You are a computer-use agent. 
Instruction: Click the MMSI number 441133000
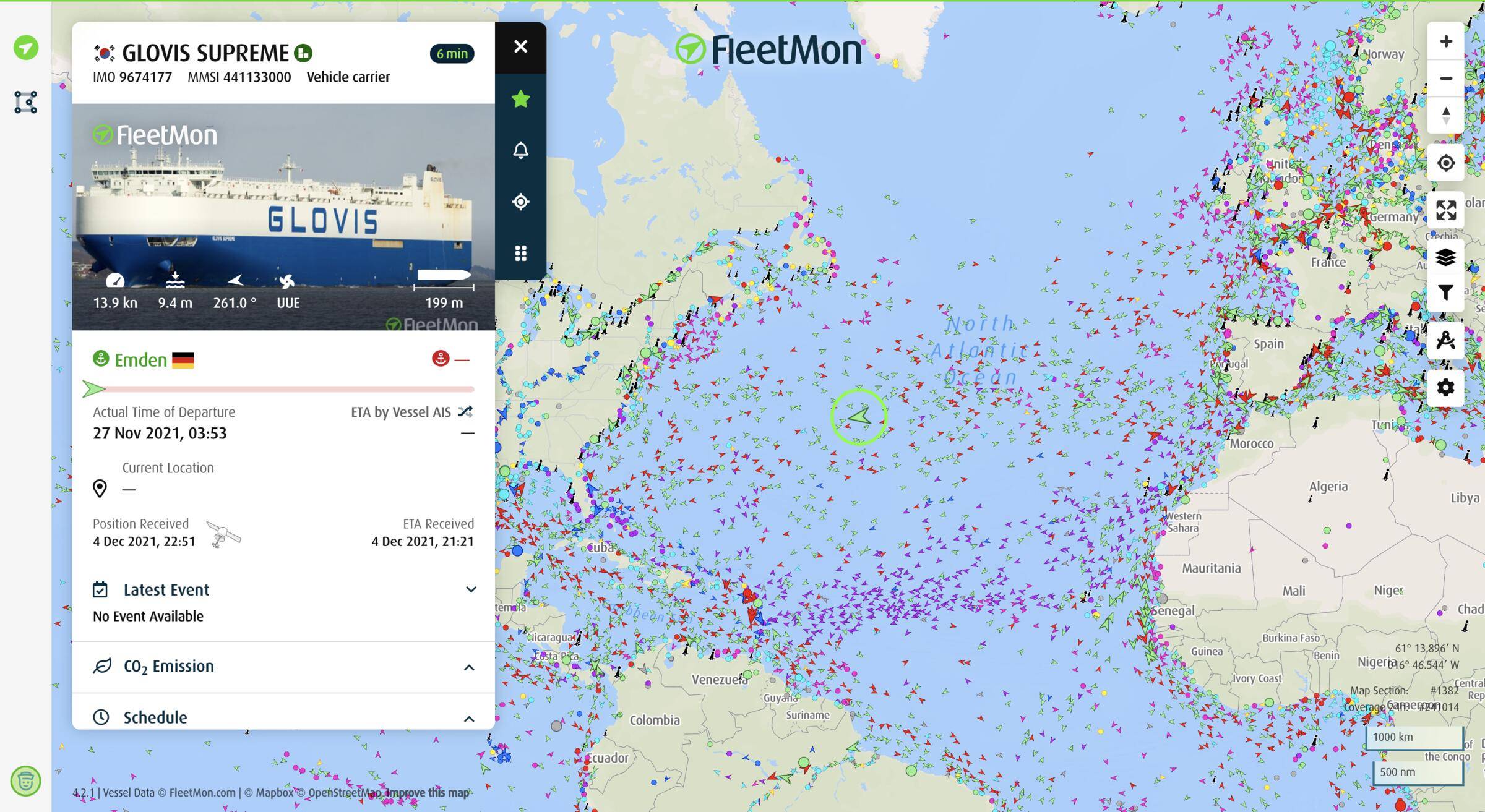(x=257, y=77)
